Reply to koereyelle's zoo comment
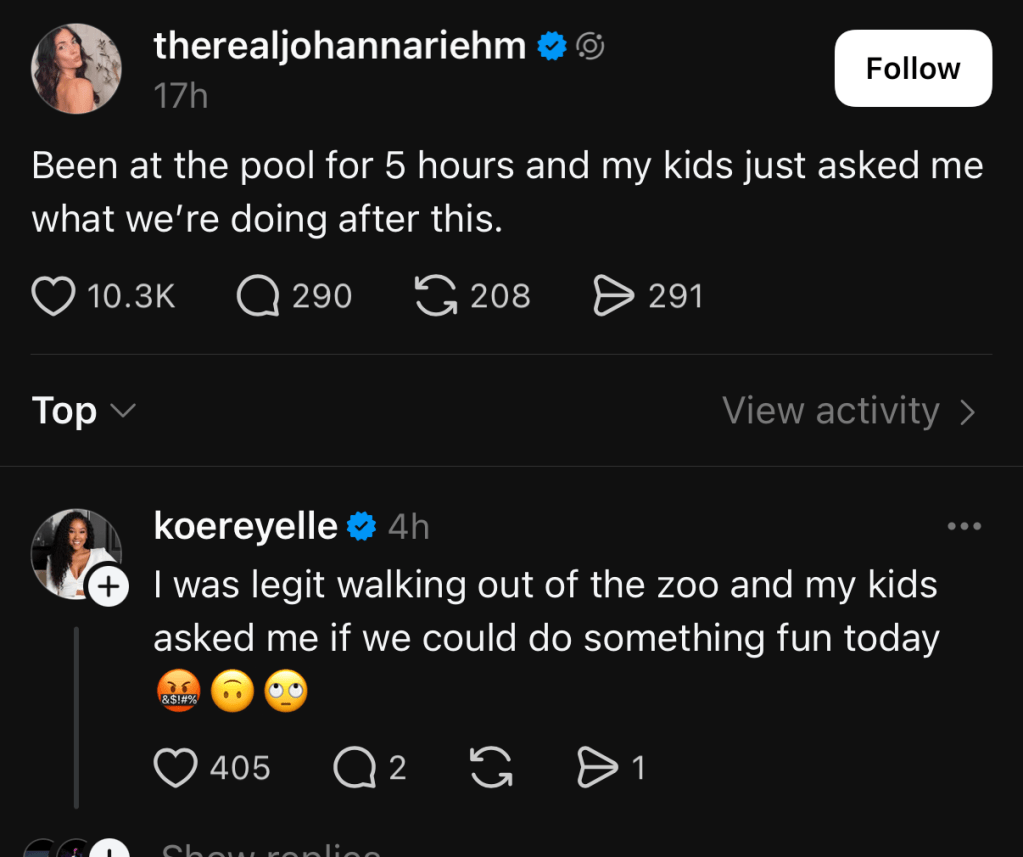The width and height of the screenshot is (1023, 857). 352,767
